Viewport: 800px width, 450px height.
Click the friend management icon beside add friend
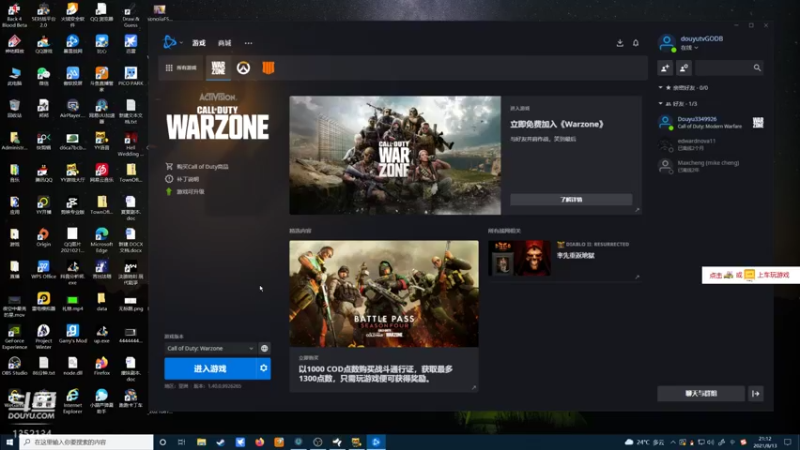[x=684, y=68]
